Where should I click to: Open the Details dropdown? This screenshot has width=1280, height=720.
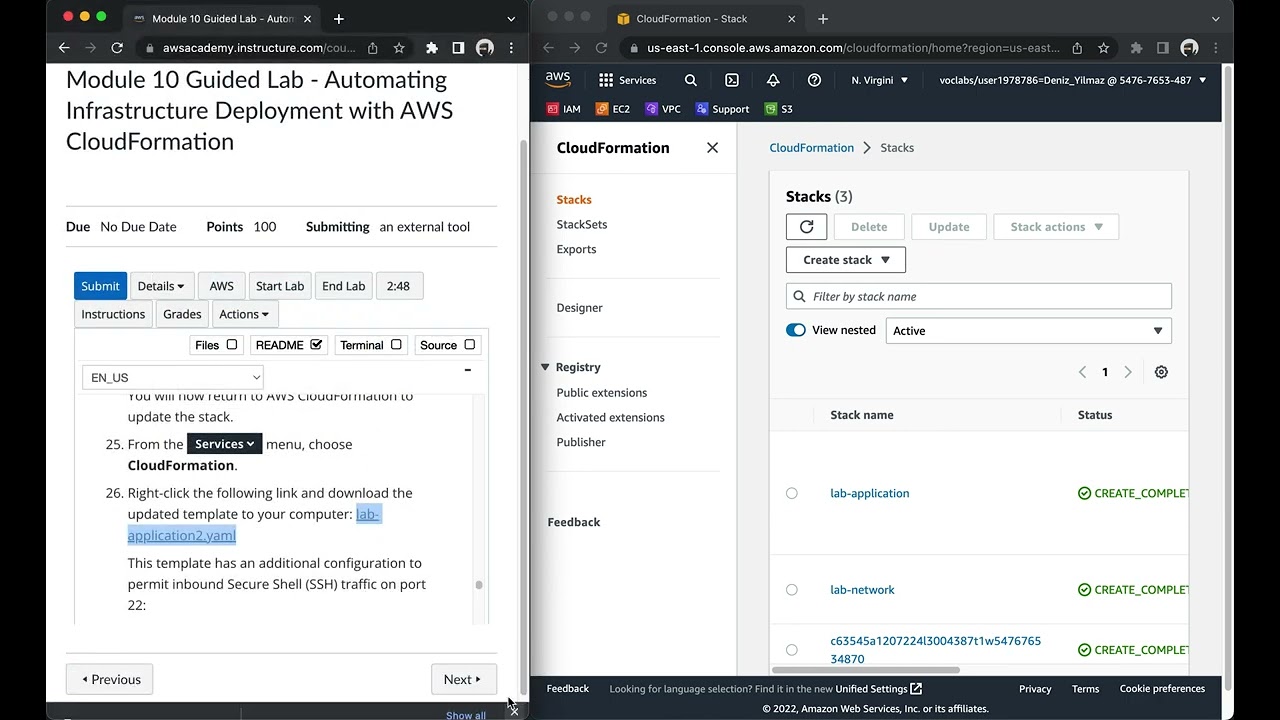pyautogui.click(x=161, y=286)
